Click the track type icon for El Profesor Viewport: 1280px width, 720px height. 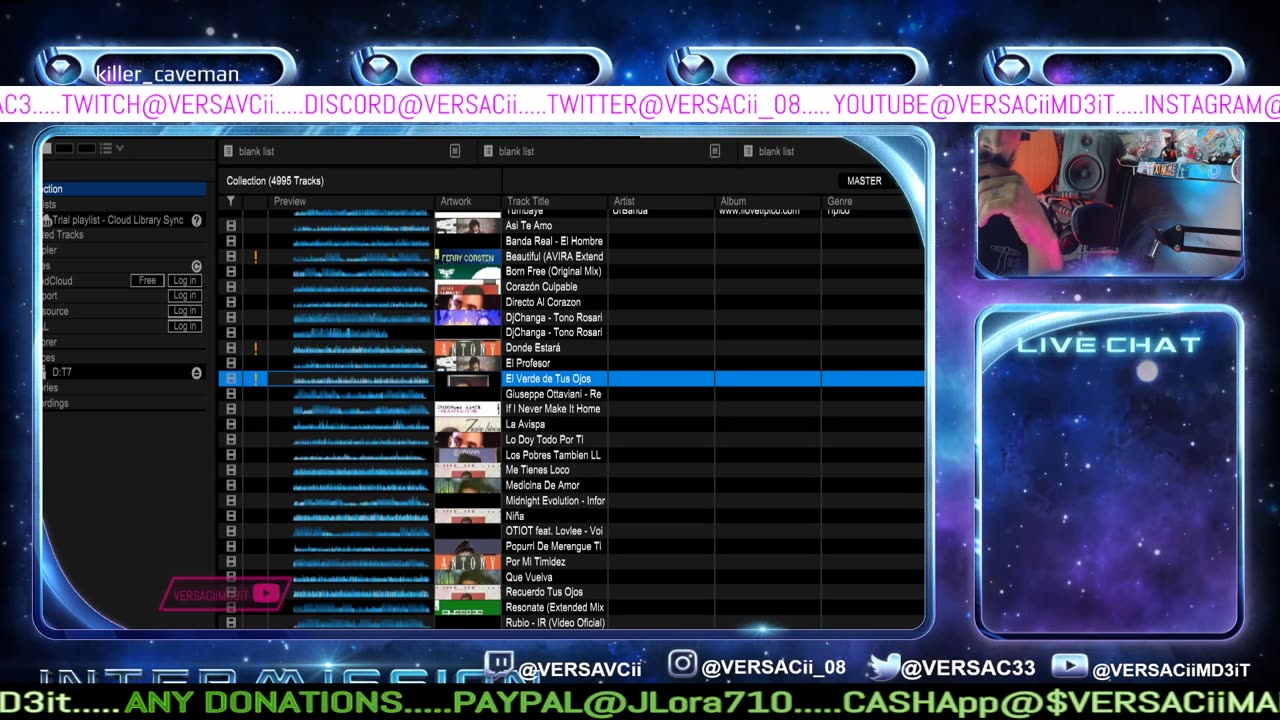231,363
